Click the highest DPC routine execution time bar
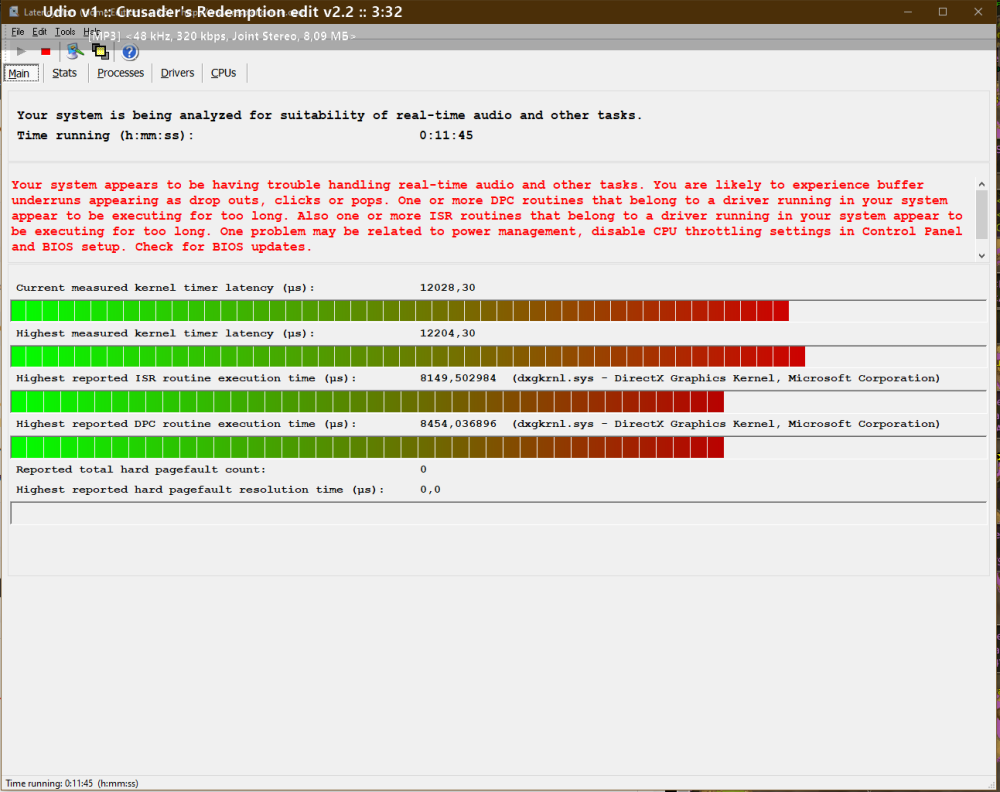 coord(367,447)
